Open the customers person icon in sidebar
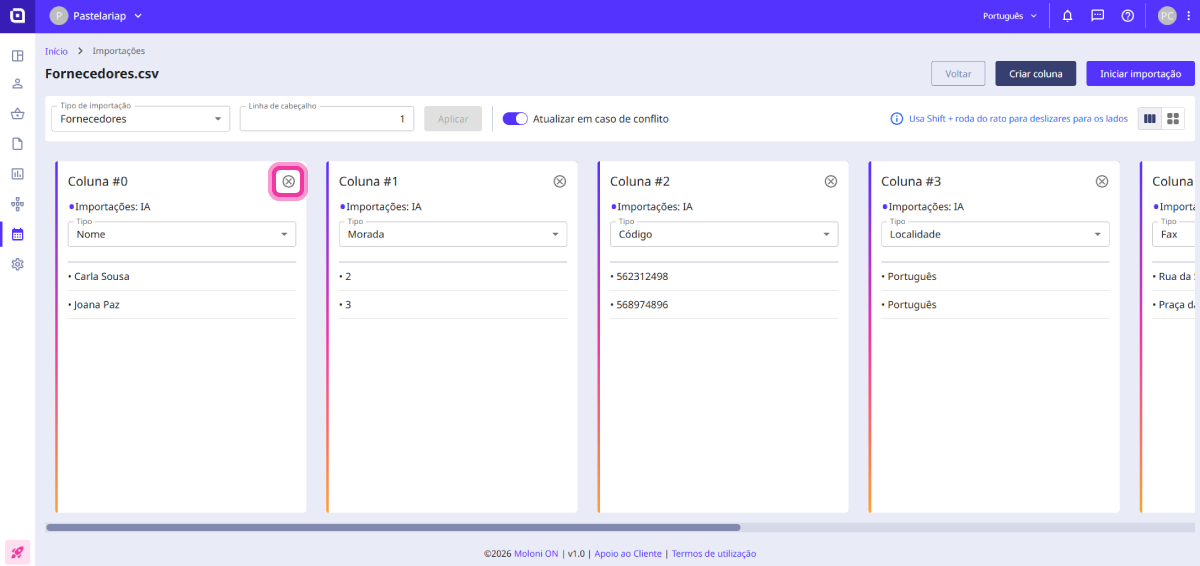This screenshot has width=1200, height=566. 17,84
